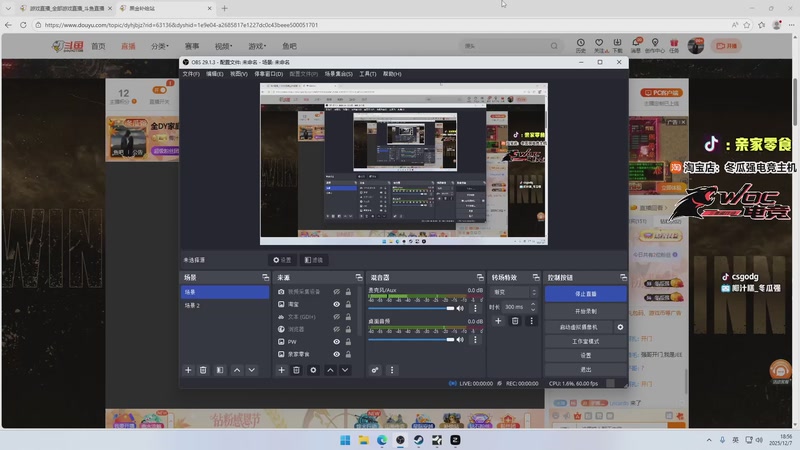Open OBS 场景集合(S) menu
This screenshot has width=800, height=450.
coord(339,74)
